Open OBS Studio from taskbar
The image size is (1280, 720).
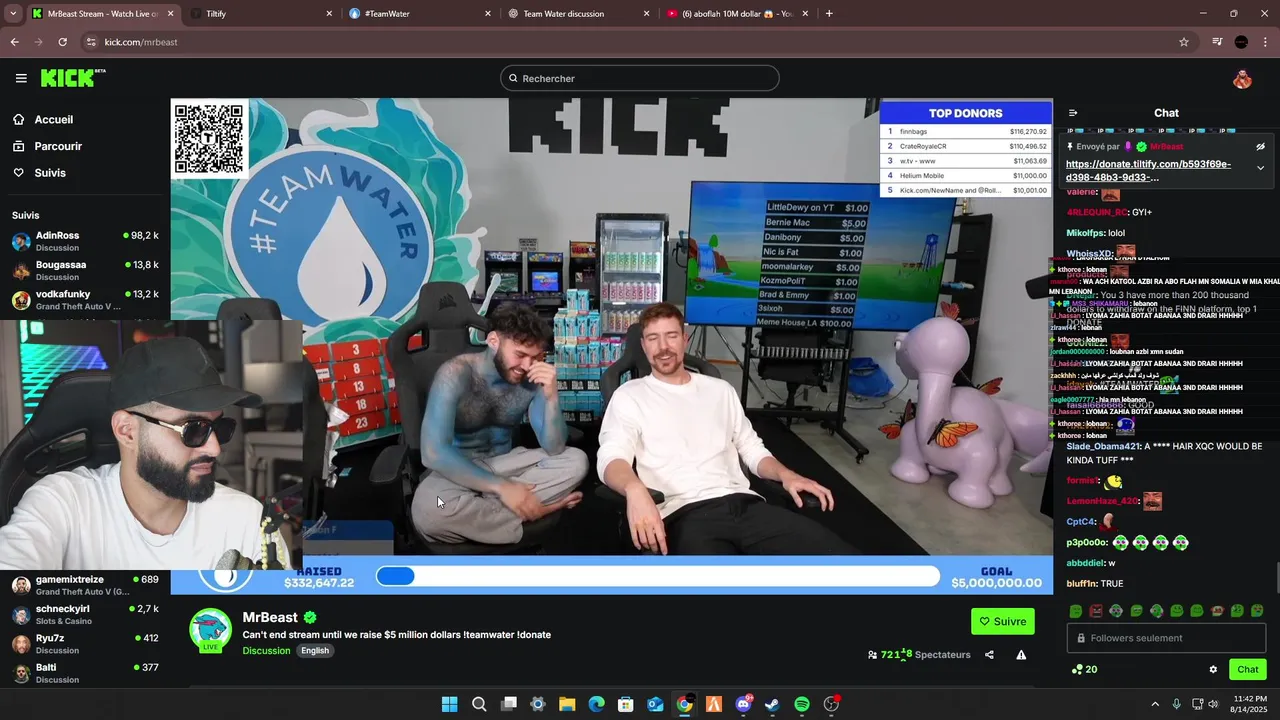pyautogui.click(x=831, y=704)
